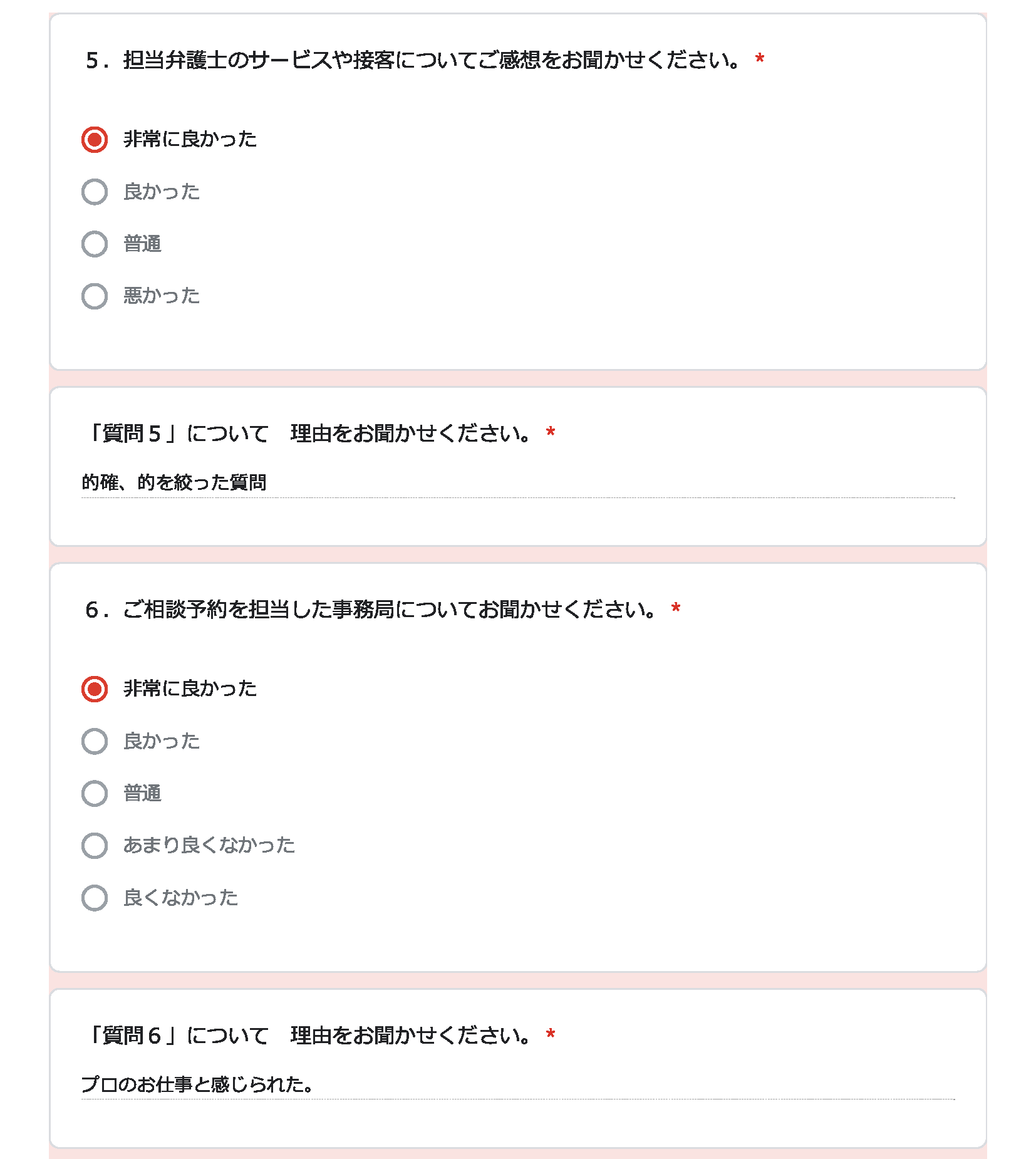The image size is (1036, 1159).
Task: Click the 良くなかった label text
Action: [x=181, y=898]
